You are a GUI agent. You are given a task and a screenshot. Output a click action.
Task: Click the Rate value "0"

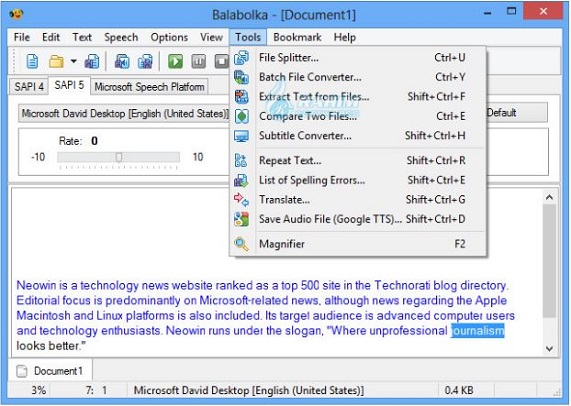94,141
